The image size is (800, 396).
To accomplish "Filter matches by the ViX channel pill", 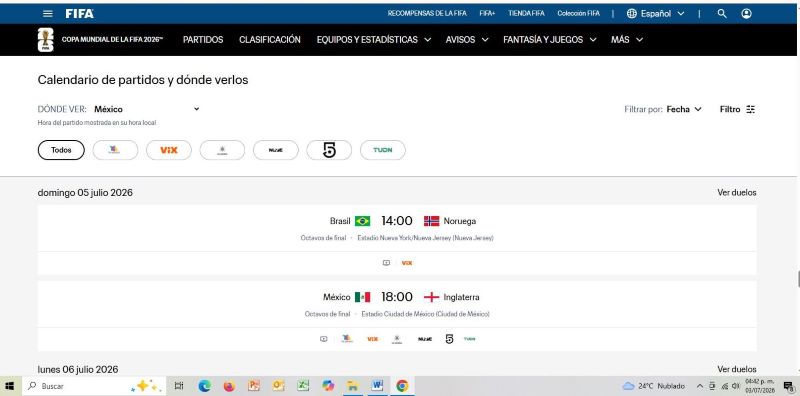I will coord(169,150).
